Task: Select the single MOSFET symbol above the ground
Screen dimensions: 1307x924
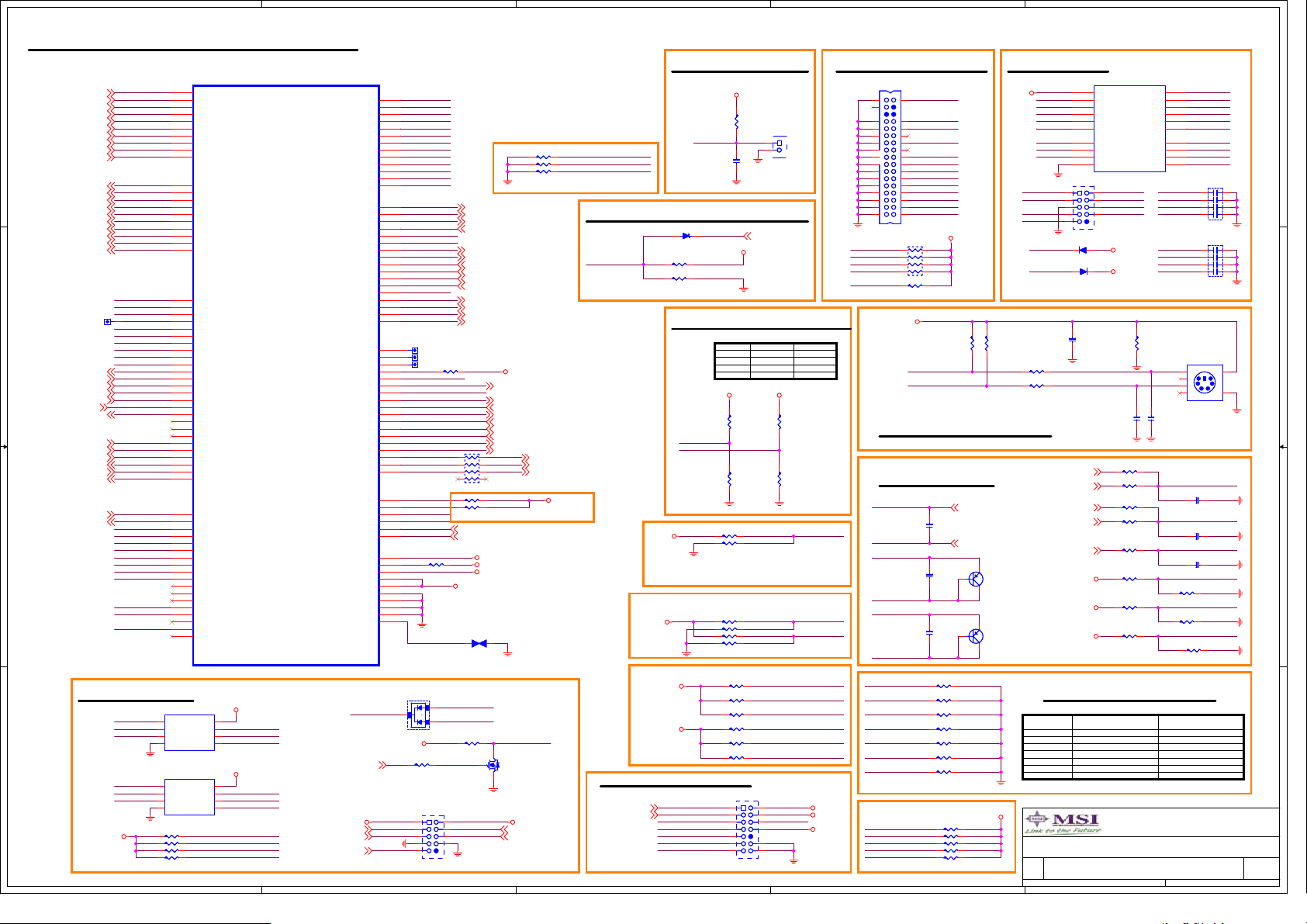Action: (493, 765)
